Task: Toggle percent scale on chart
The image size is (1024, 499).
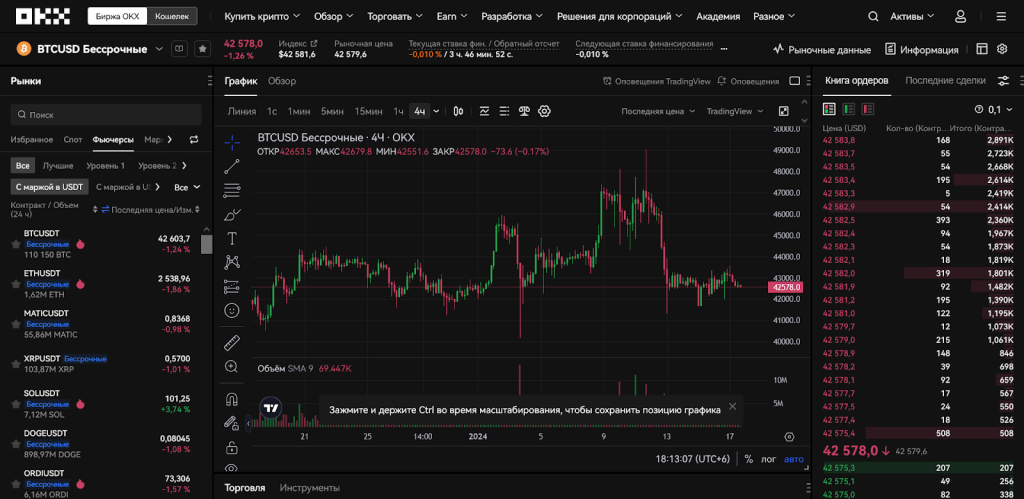Action: point(748,459)
